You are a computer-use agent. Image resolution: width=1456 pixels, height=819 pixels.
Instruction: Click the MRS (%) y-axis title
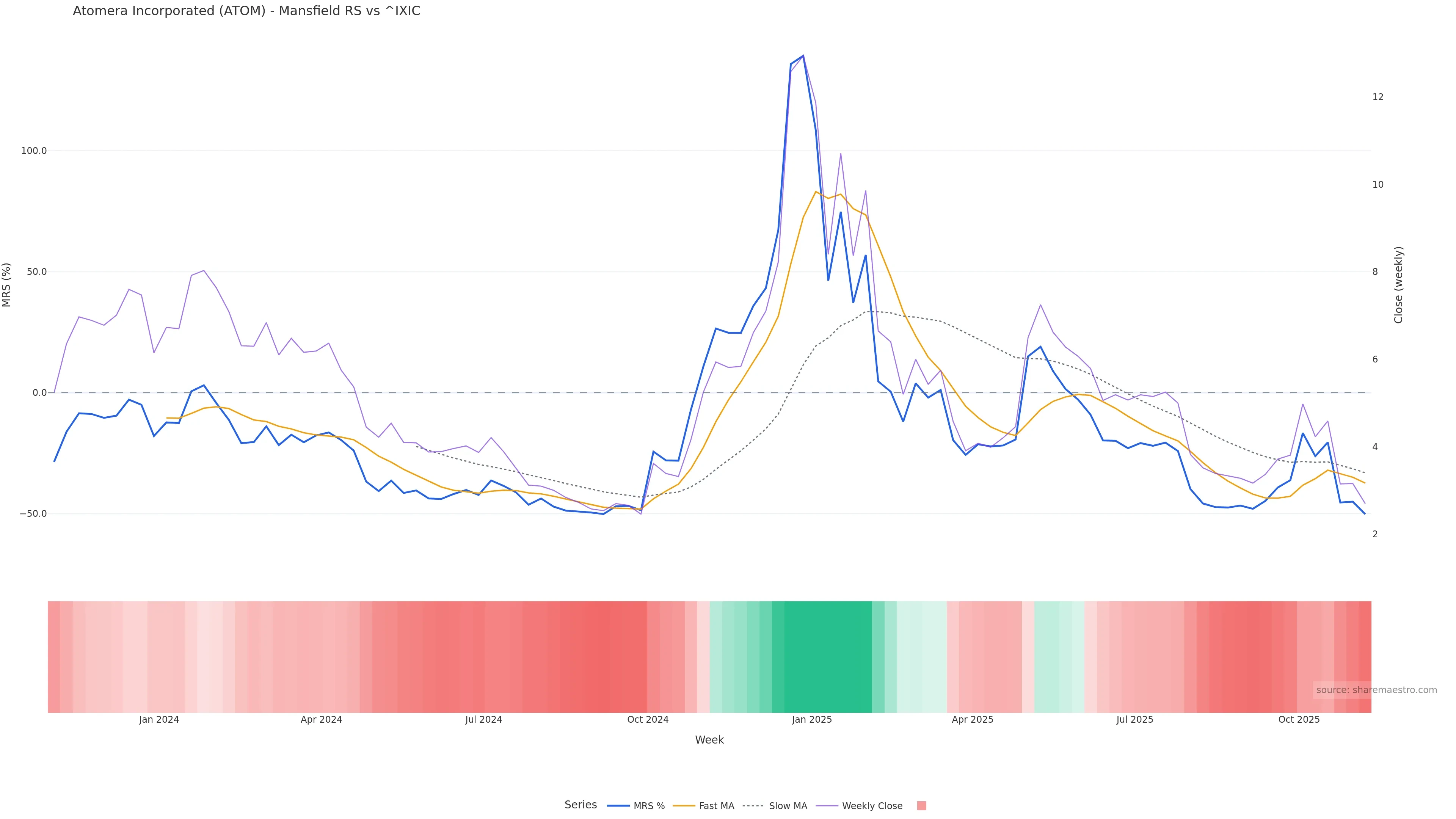point(7,285)
